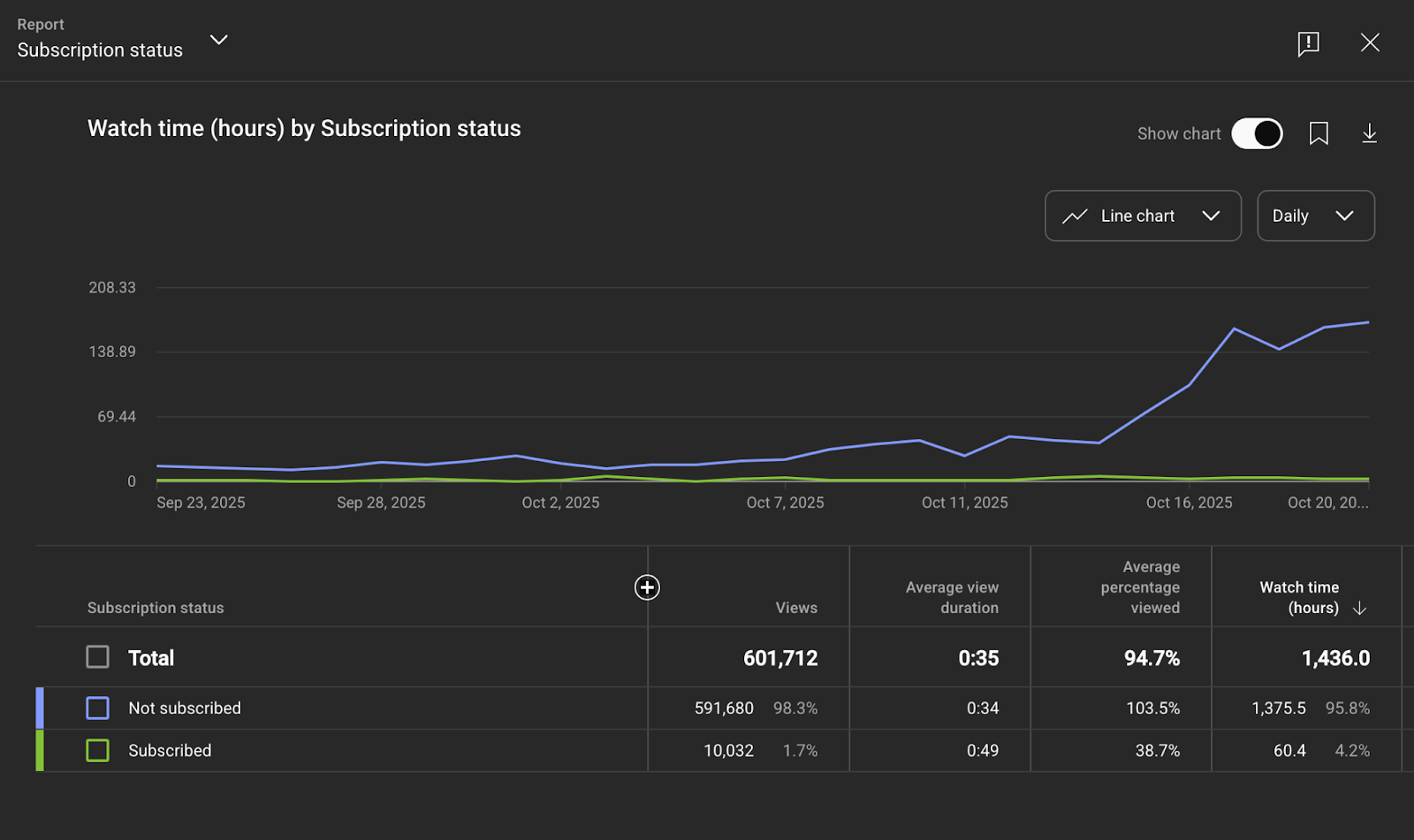Check the Subscribed row checkbox
Image resolution: width=1414 pixels, height=840 pixels.
click(97, 750)
